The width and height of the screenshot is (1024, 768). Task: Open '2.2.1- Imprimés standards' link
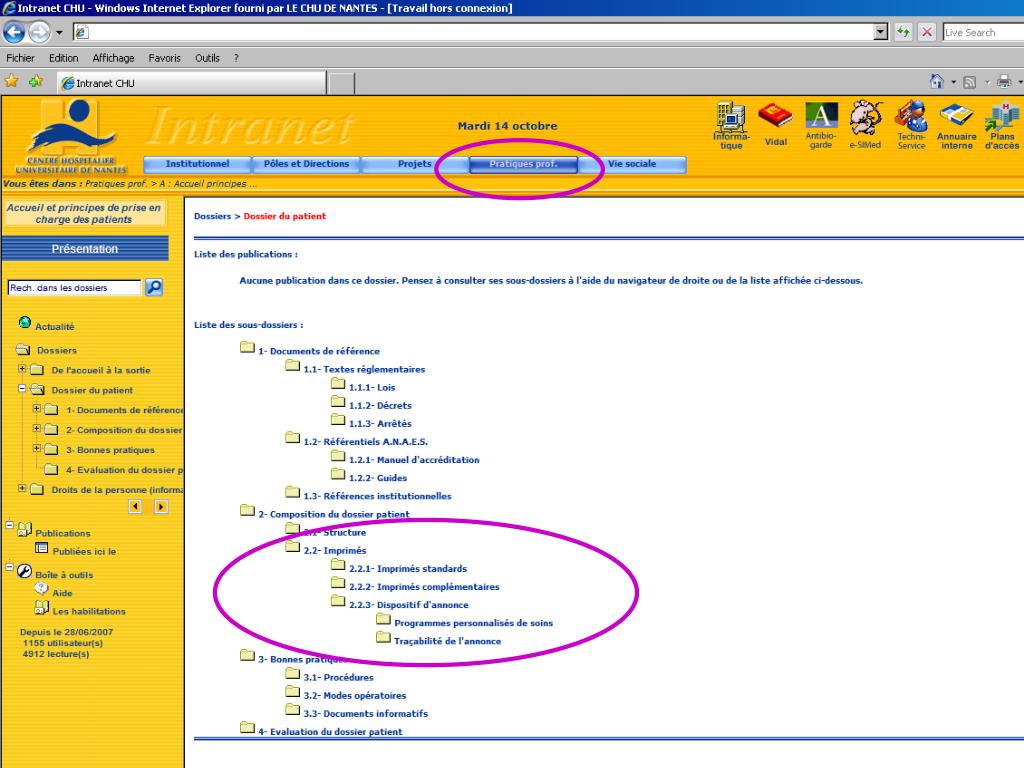[x=408, y=569]
